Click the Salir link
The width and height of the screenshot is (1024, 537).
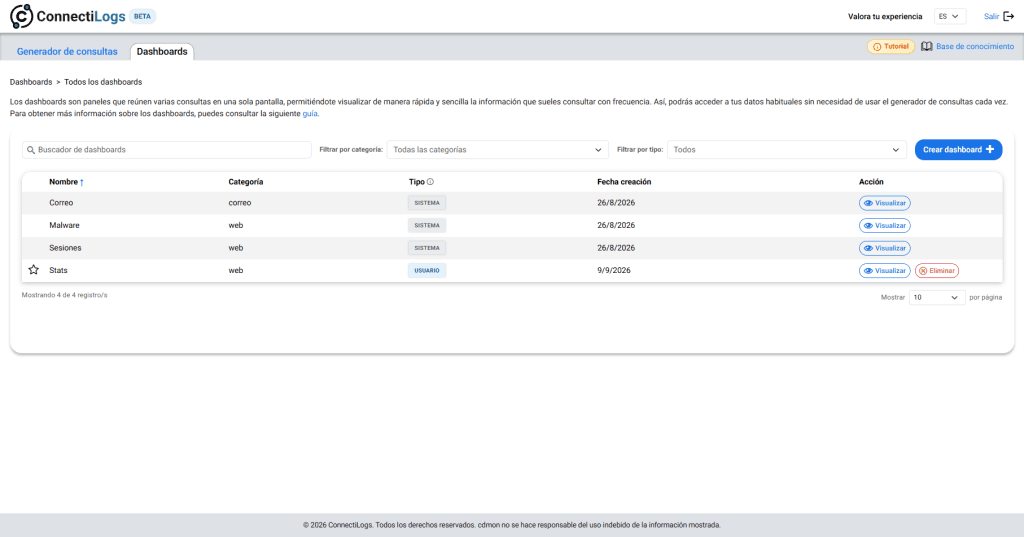[991, 16]
